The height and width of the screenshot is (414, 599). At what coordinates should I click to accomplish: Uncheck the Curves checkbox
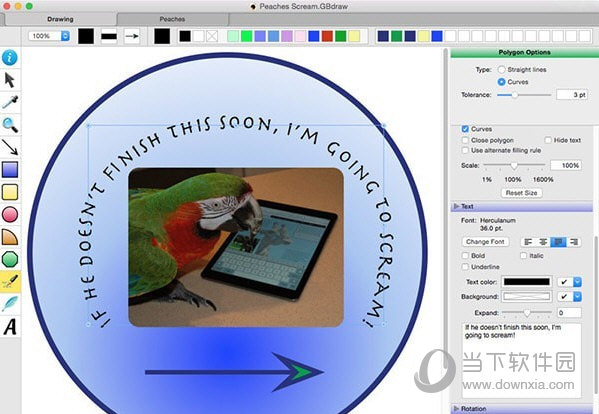[x=465, y=129]
